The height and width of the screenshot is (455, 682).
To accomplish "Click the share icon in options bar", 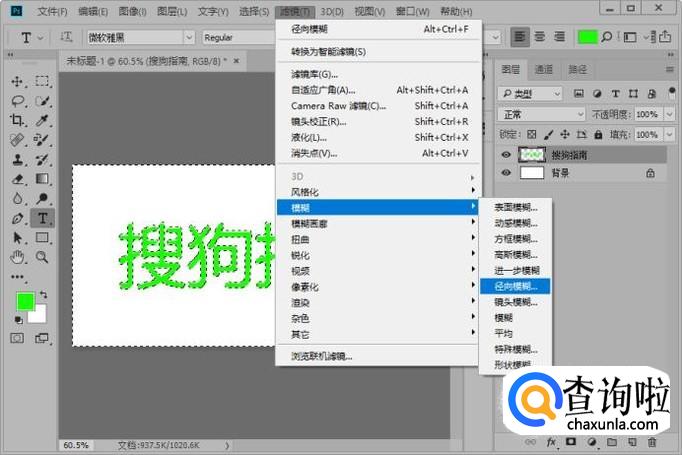I will coord(665,37).
